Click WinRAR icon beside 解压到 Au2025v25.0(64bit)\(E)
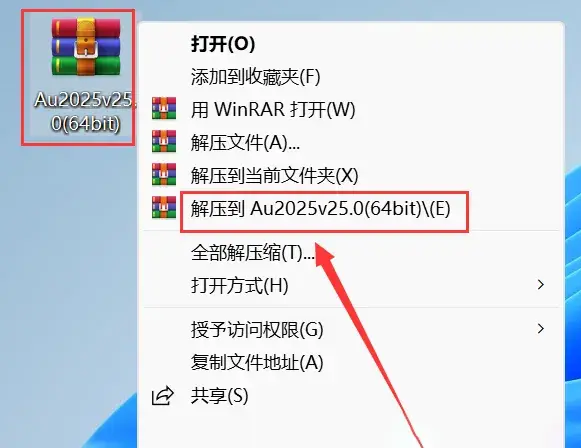The width and height of the screenshot is (581, 448). tap(164, 207)
